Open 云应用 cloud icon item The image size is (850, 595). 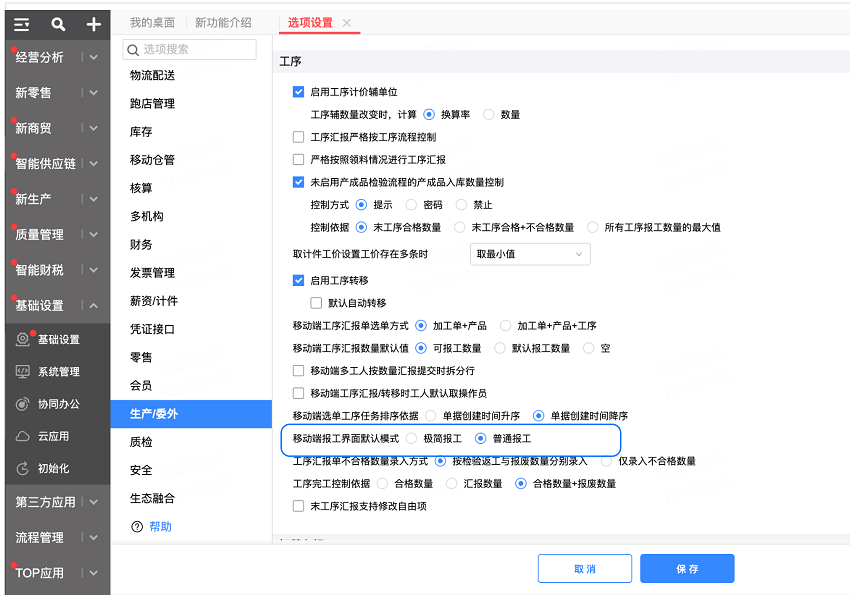tap(22, 436)
